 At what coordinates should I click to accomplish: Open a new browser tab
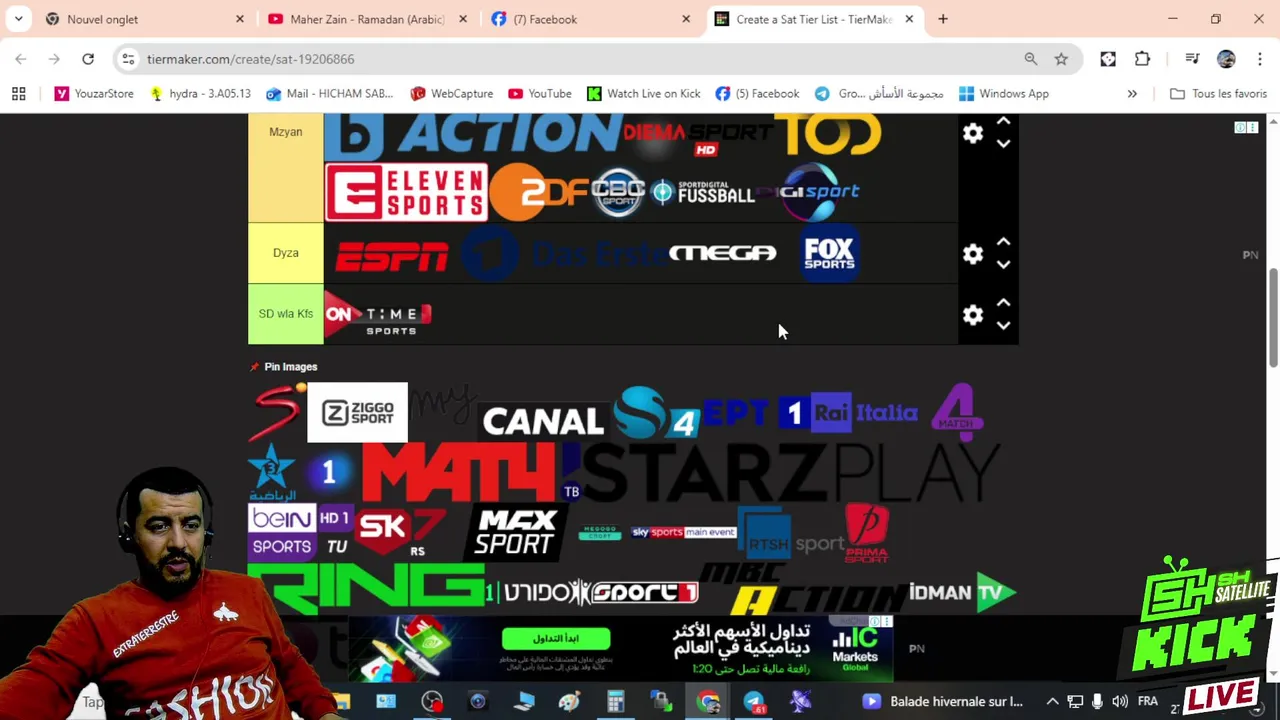point(943,19)
